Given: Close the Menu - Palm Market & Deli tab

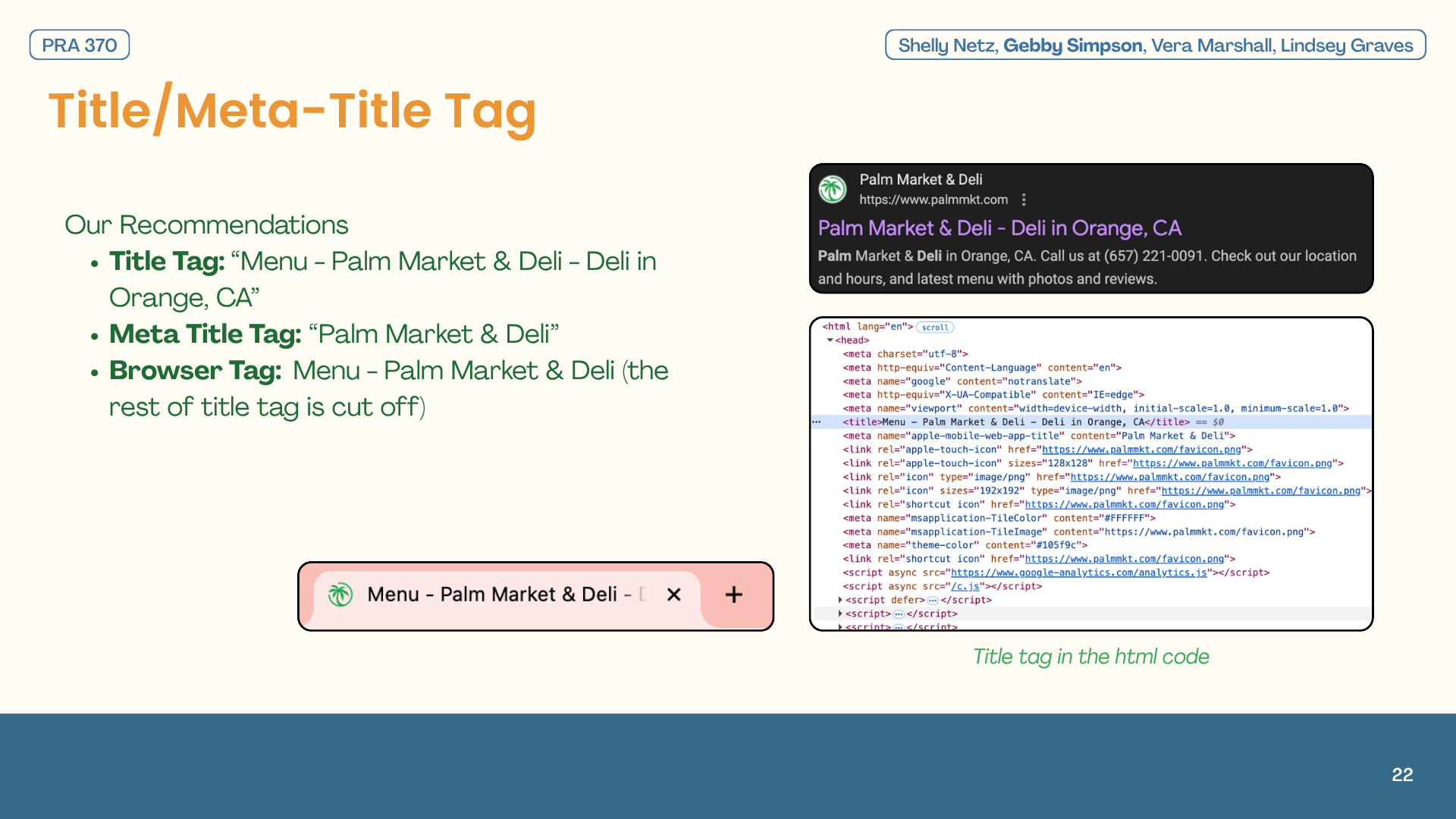Looking at the screenshot, I should 673,595.
